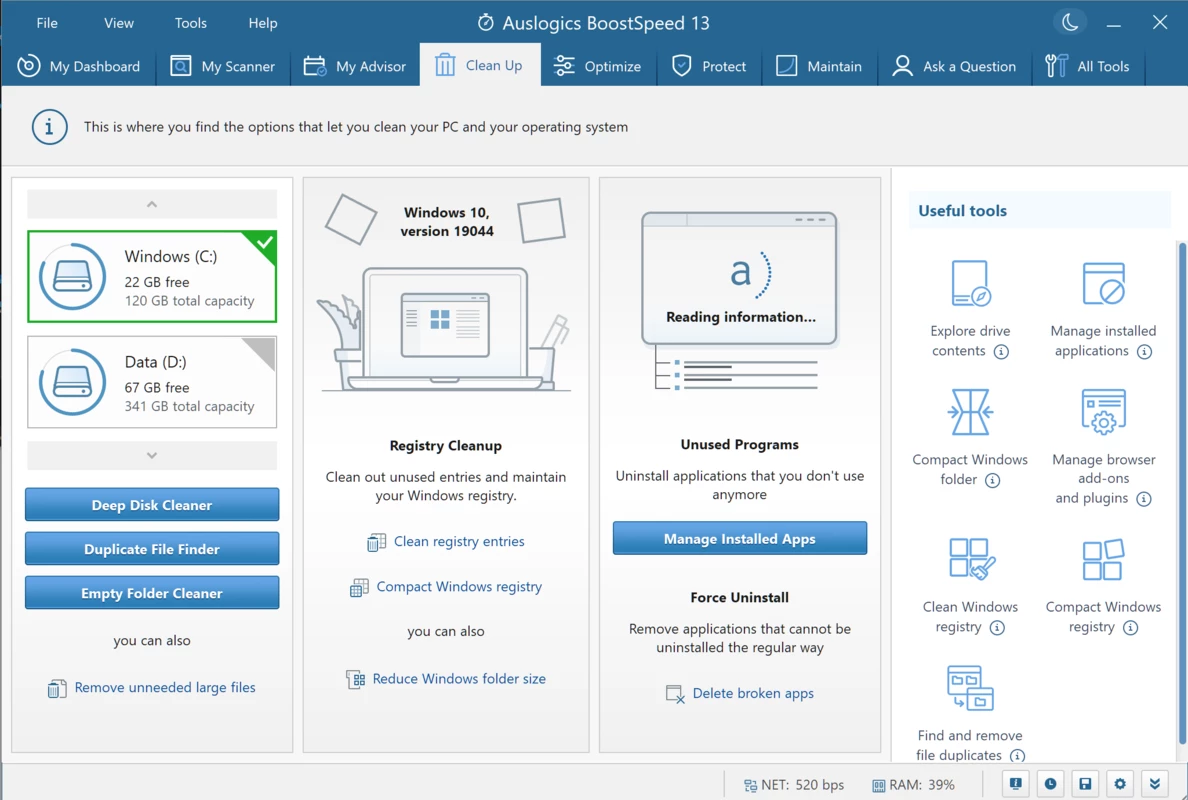The width and height of the screenshot is (1188, 800).
Task: Click the save icon in status bar
Action: click(x=1085, y=784)
